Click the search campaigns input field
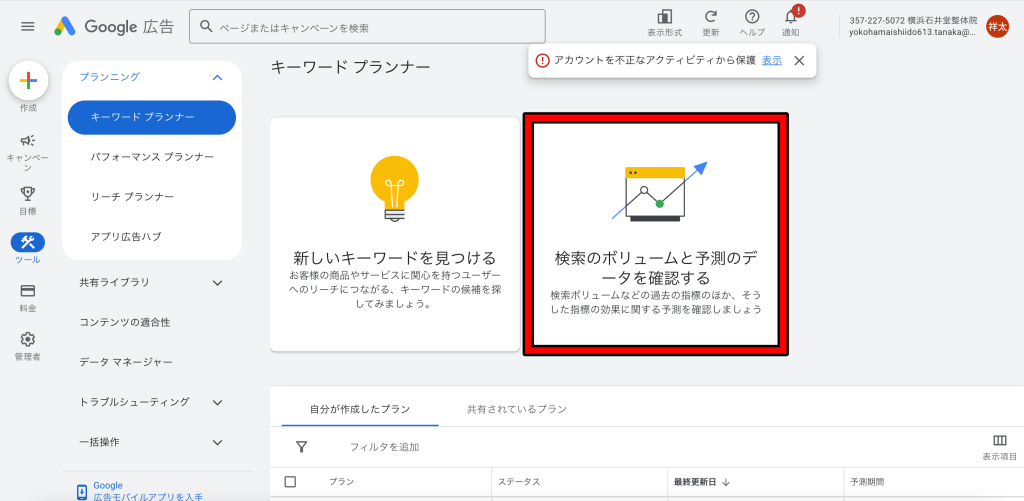 (x=367, y=27)
